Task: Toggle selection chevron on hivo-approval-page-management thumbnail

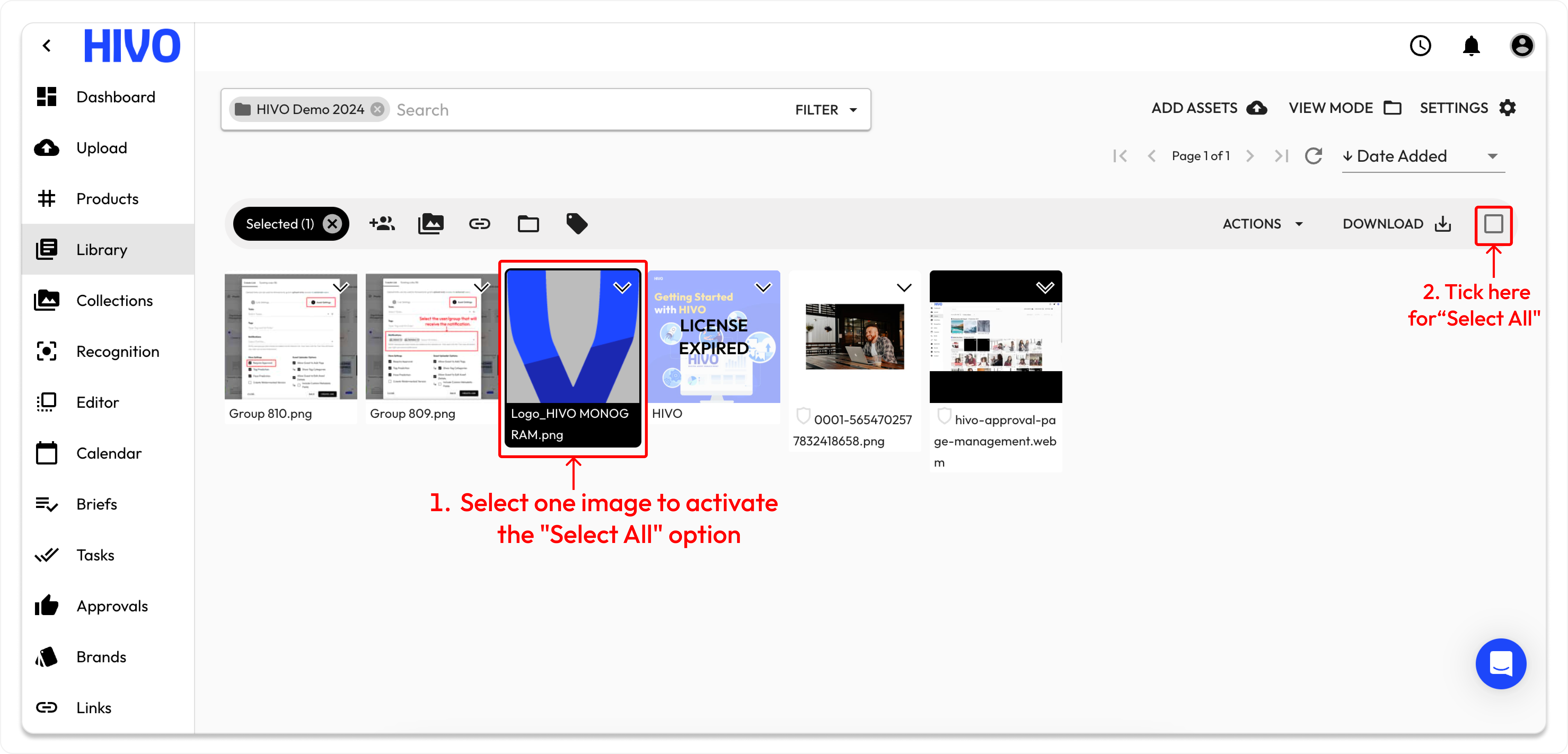Action: [1045, 287]
